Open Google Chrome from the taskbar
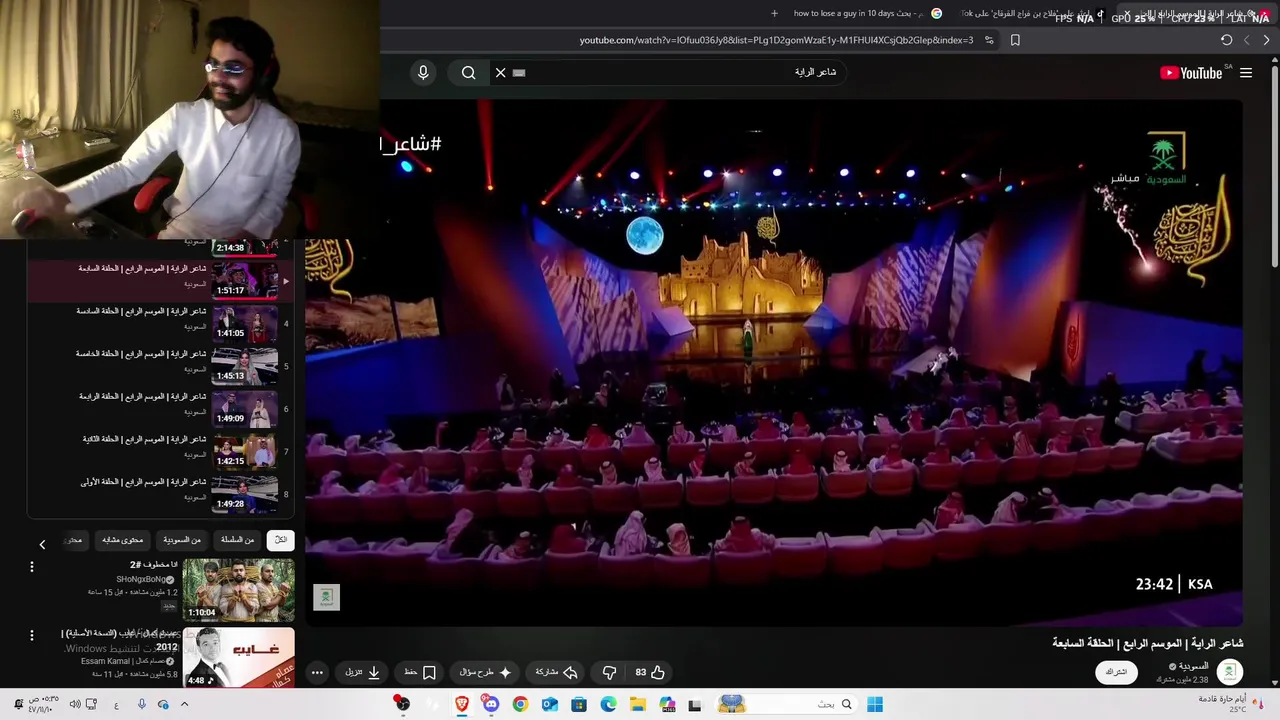This screenshot has width=1280, height=720. coord(520,704)
